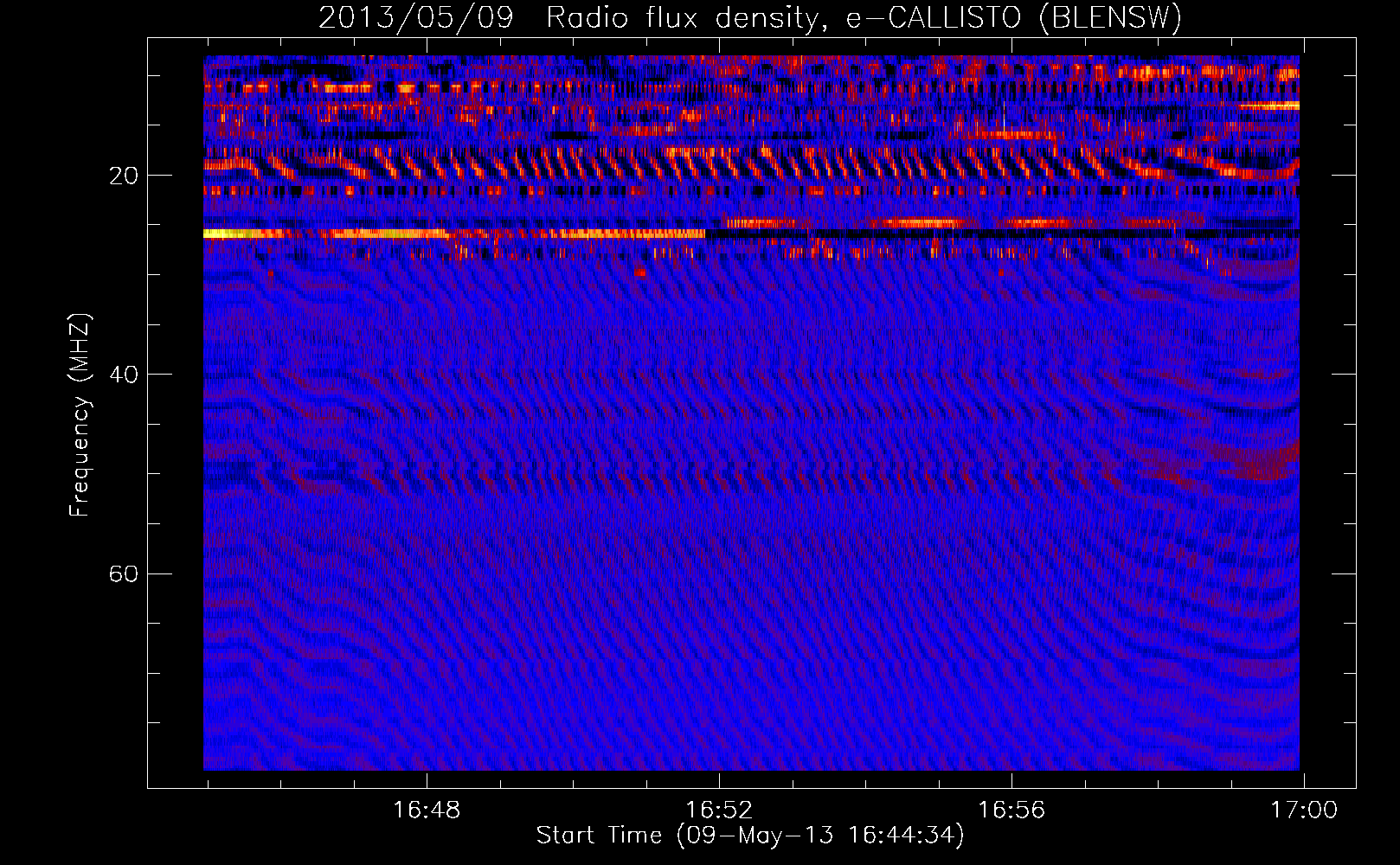This screenshot has height=865, width=1400.
Task: Click the 'Start Time (09-May-13 16:44:34)' label
Action: click(x=750, y=836)
